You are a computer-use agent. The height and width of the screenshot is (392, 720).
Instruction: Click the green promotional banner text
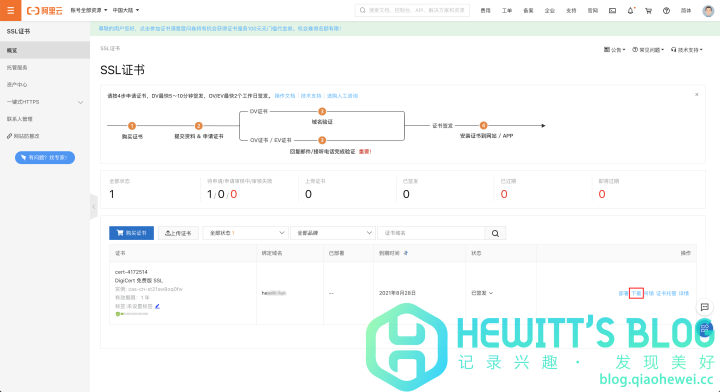(219, 28)
